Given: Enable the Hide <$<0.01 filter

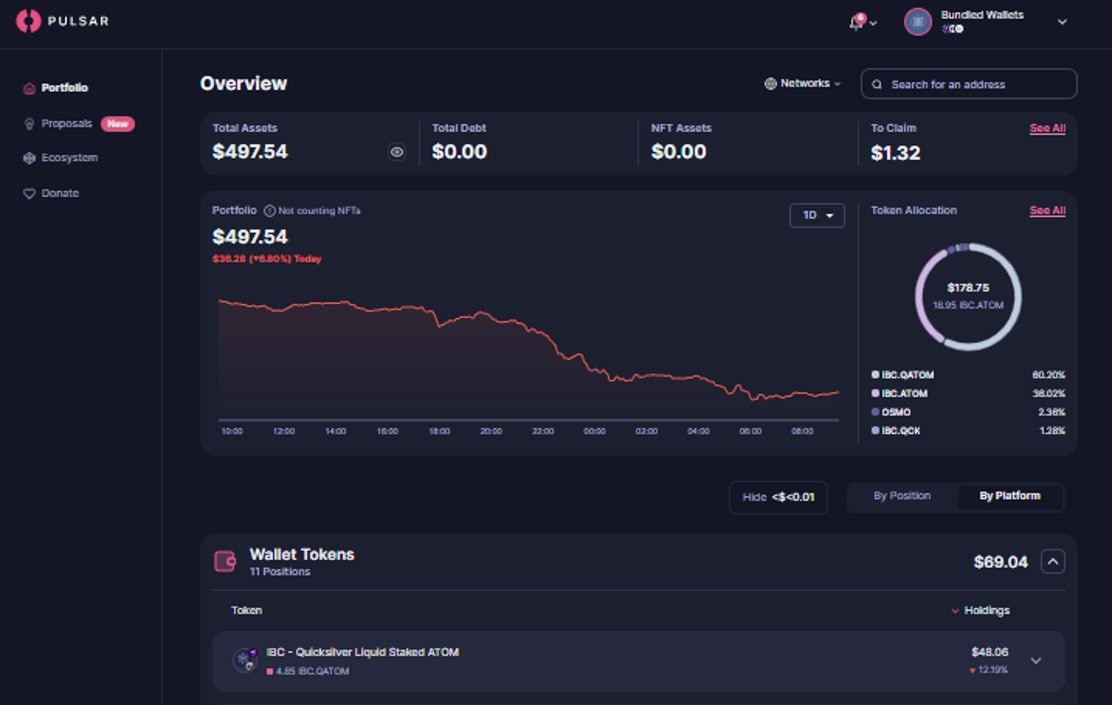Looking at the screenshot, I should (778, 496).
